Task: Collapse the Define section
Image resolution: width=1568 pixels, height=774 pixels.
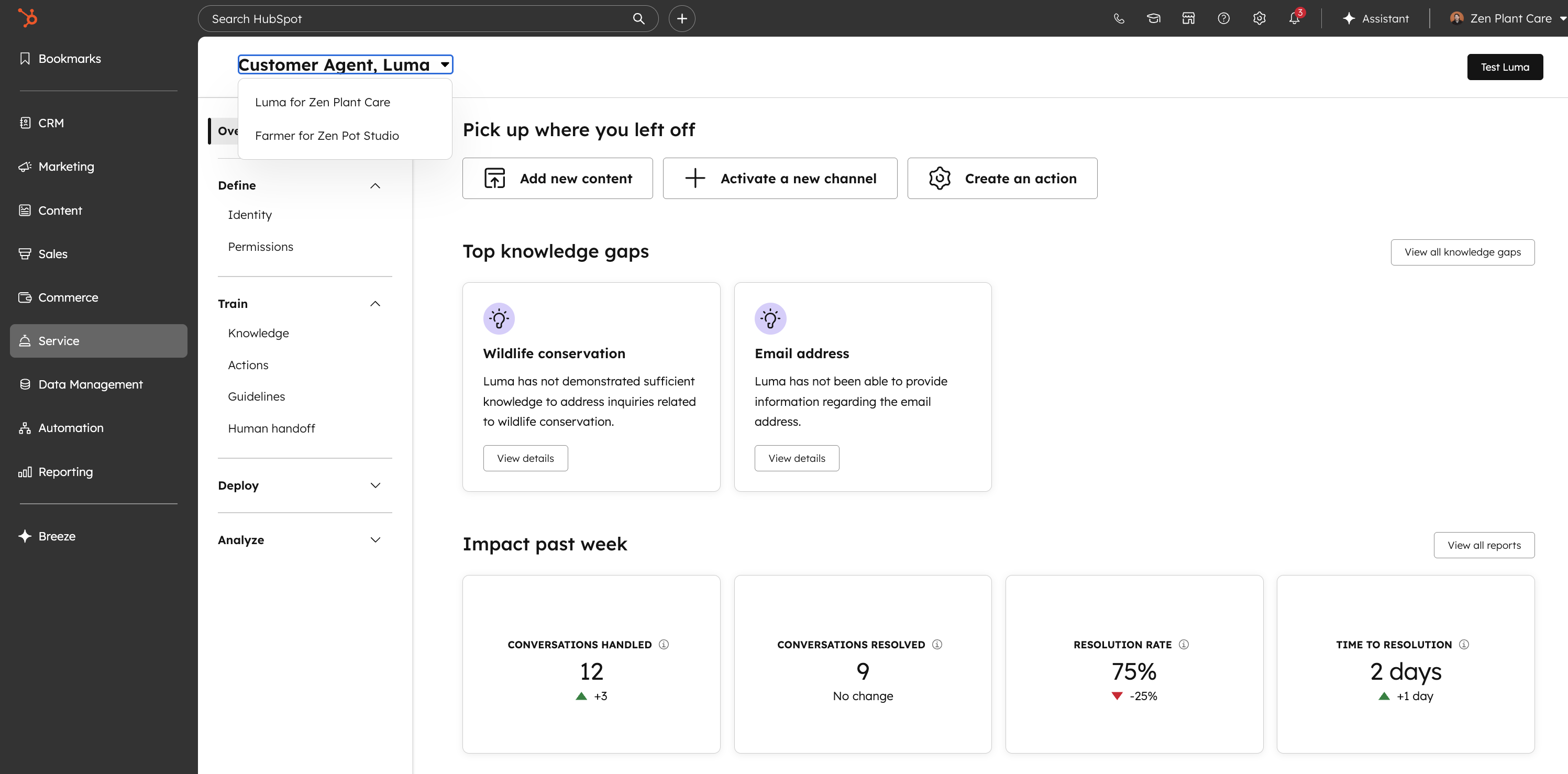Action: pos(375,185)
